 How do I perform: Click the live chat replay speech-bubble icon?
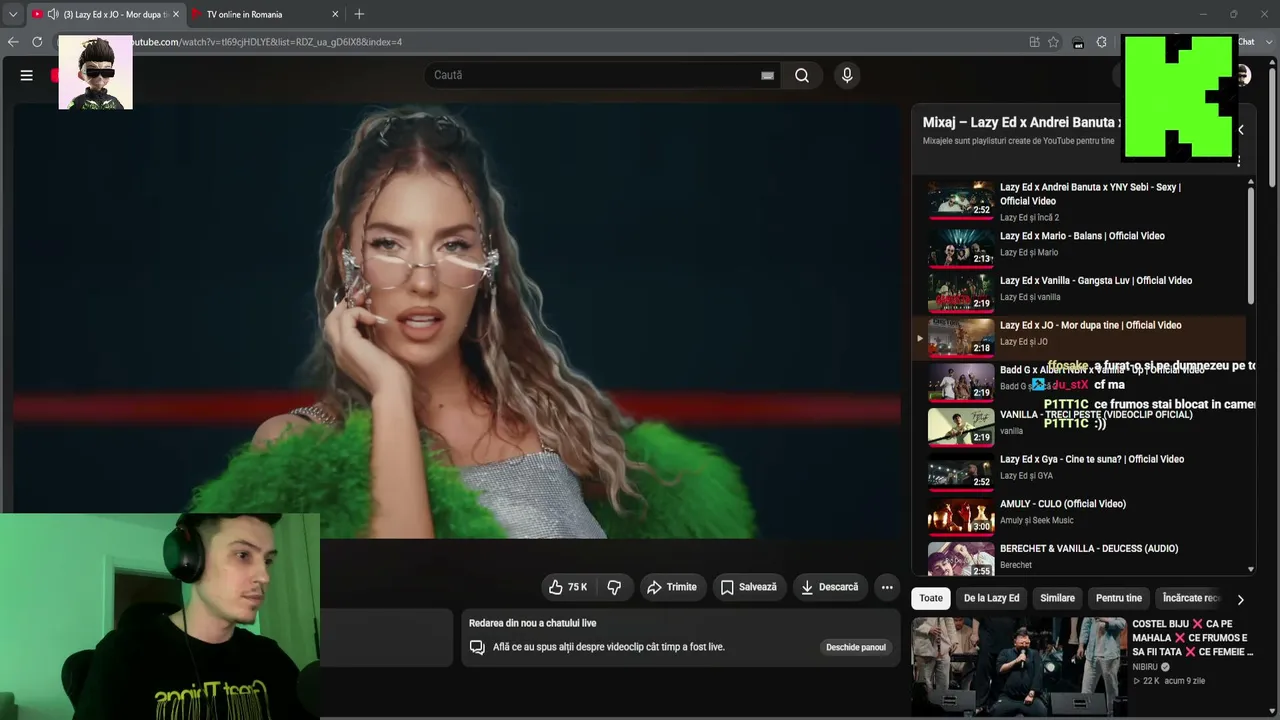click(x=477, y=647)
